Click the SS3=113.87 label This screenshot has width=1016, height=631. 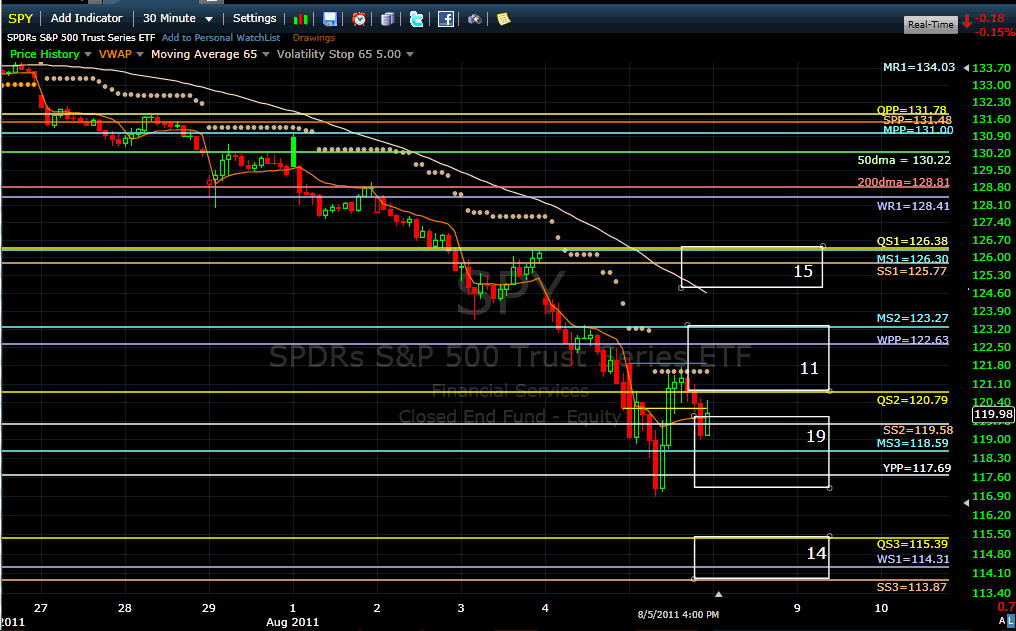pyautogui.click(x=912, y=587)
